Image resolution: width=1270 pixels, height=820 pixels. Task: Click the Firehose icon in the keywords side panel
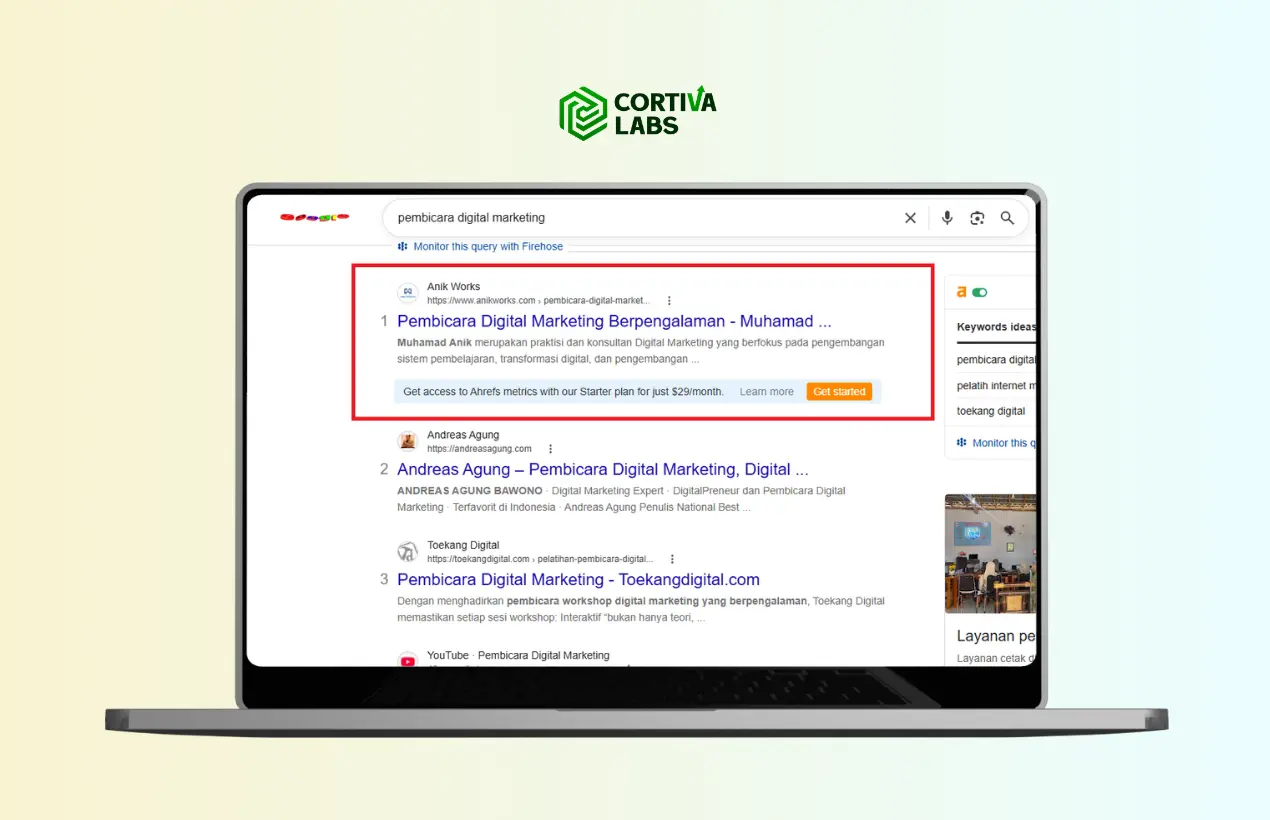[x=962, y=442]
